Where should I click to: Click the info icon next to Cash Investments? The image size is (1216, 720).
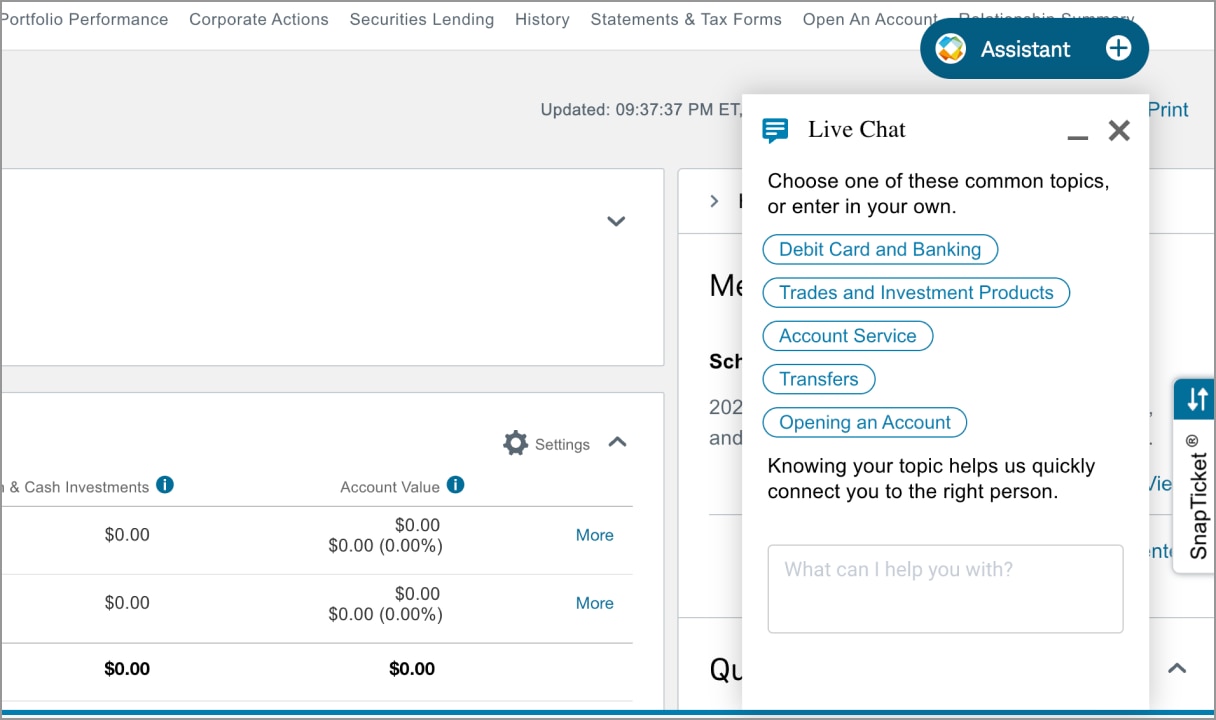pyautogui.click(x=165, y=486)
